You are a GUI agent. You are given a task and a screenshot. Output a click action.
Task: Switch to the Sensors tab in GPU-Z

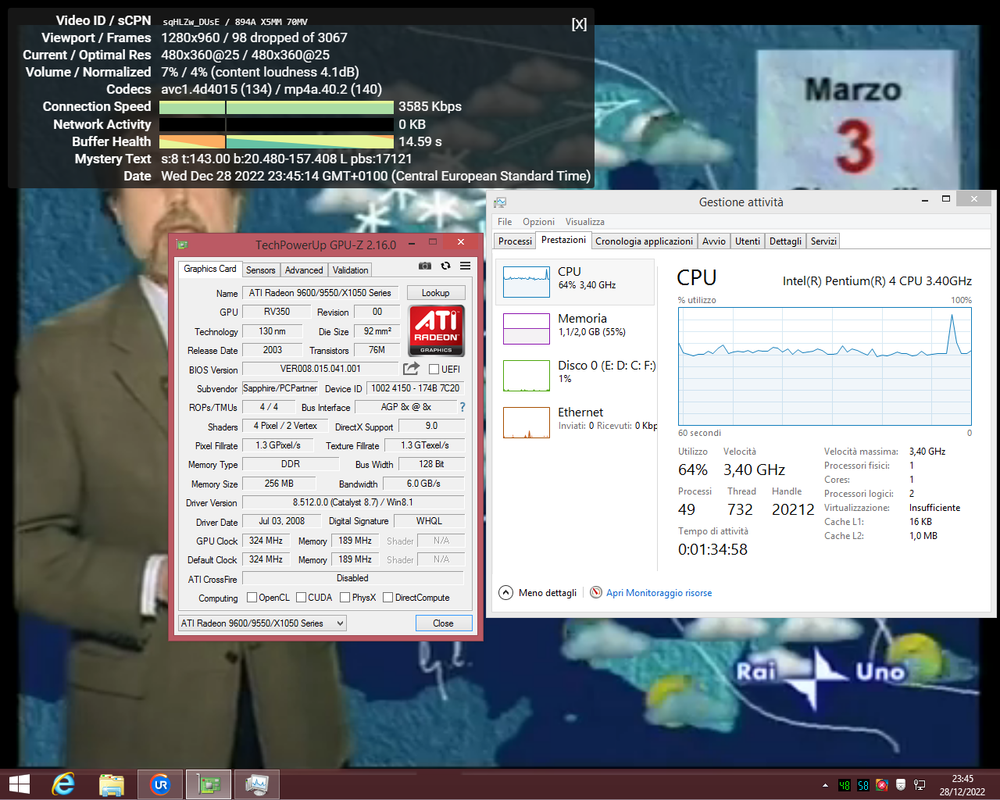[x=260, y=270]
